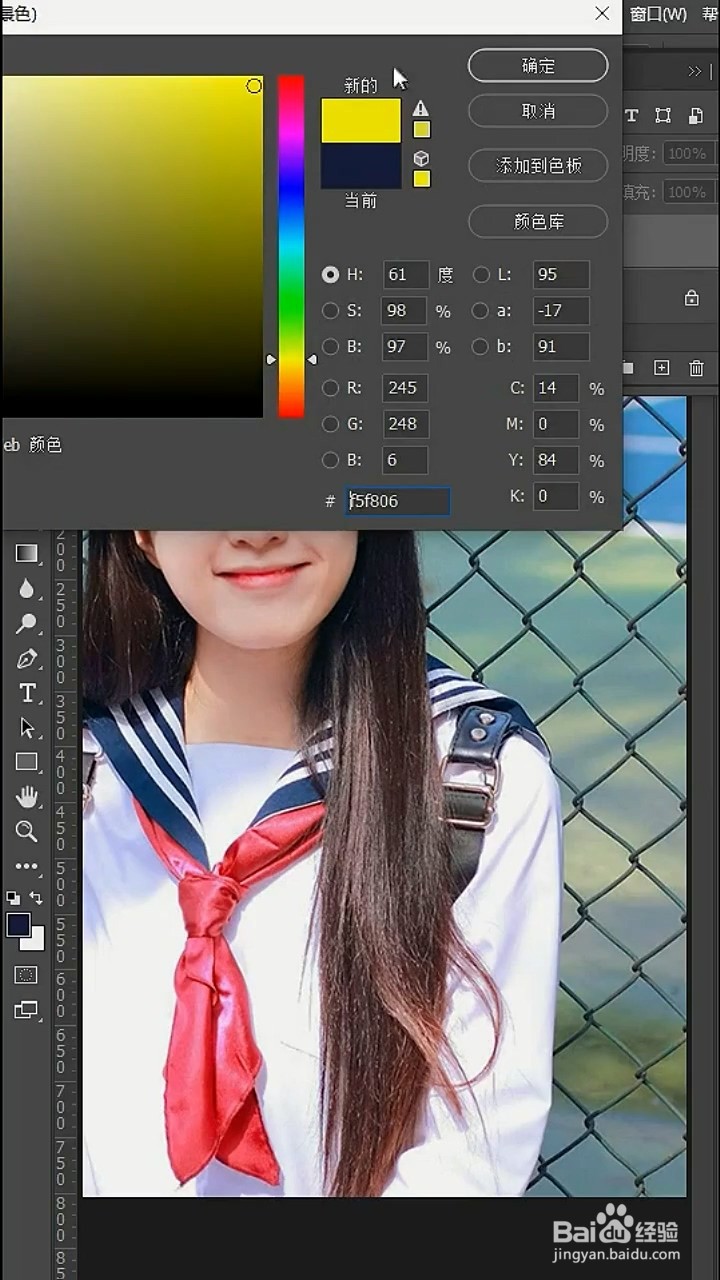The image size is (720, 1280).
Task: Click the C value field showing 14
Action: 555,388
